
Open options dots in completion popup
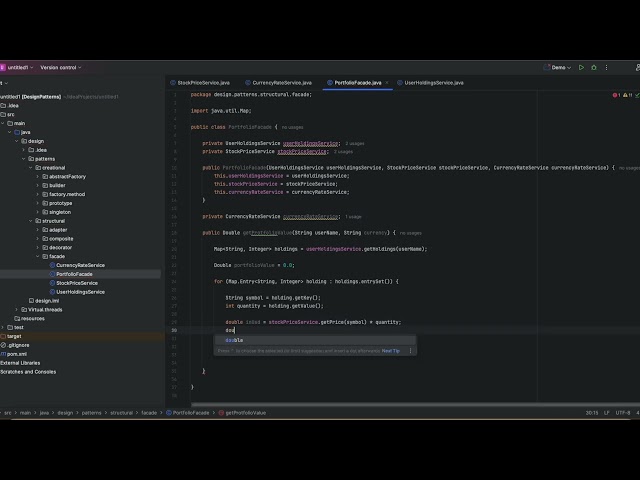411,351
